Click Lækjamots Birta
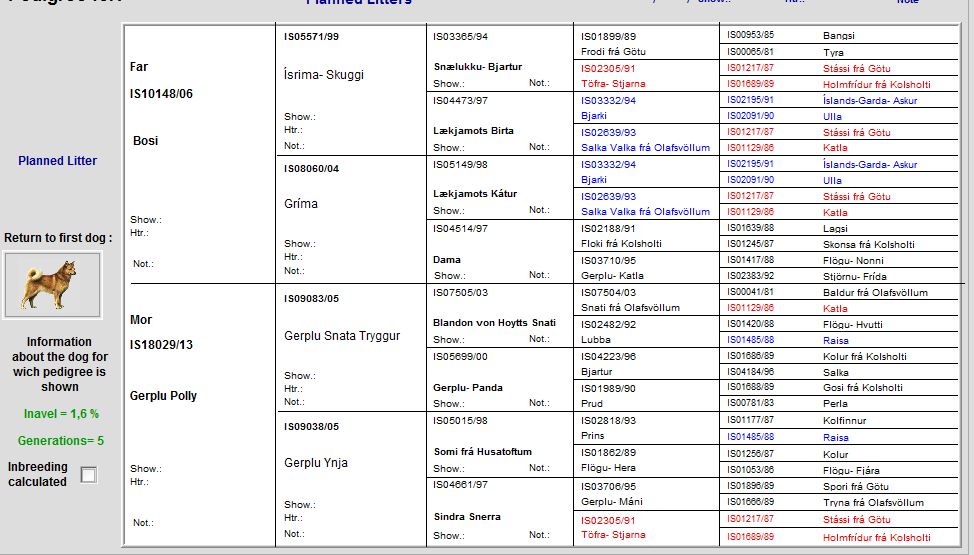This screenshot has width=974, height=555. click(x=473, y=131)
